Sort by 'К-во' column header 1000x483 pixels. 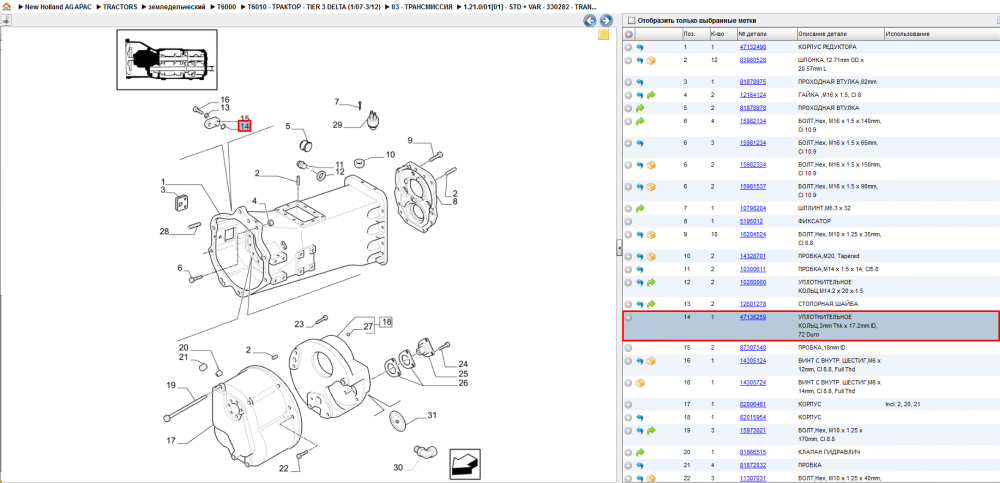tap(716, 34)
